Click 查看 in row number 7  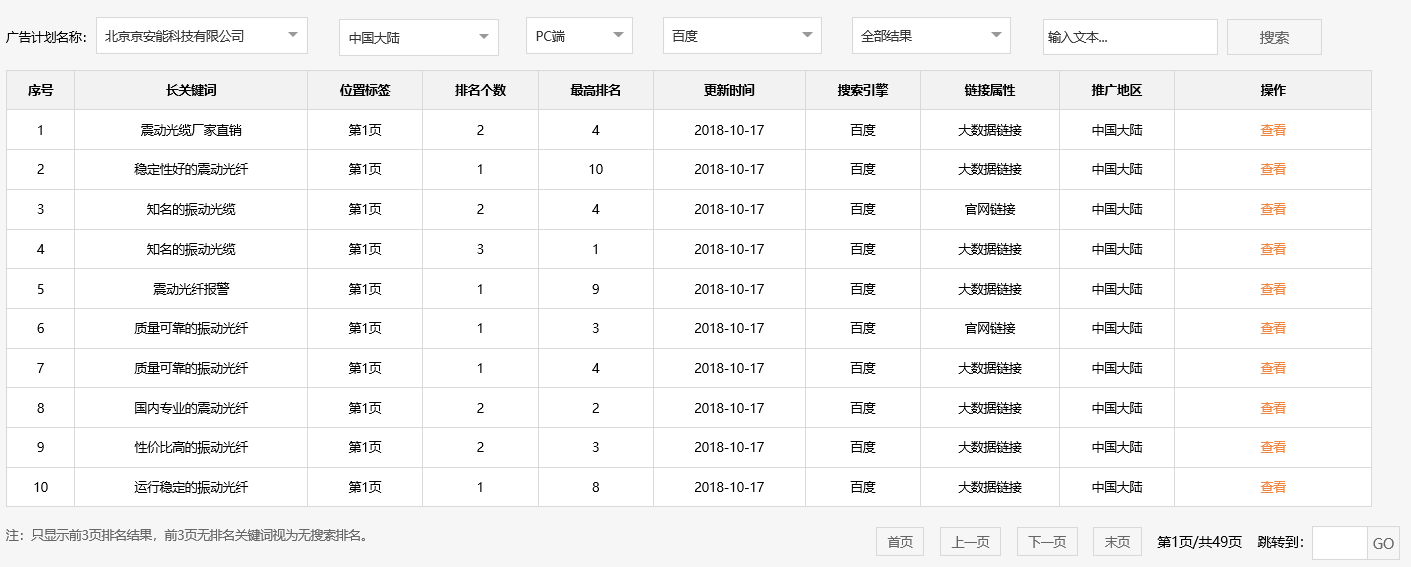1273,368
